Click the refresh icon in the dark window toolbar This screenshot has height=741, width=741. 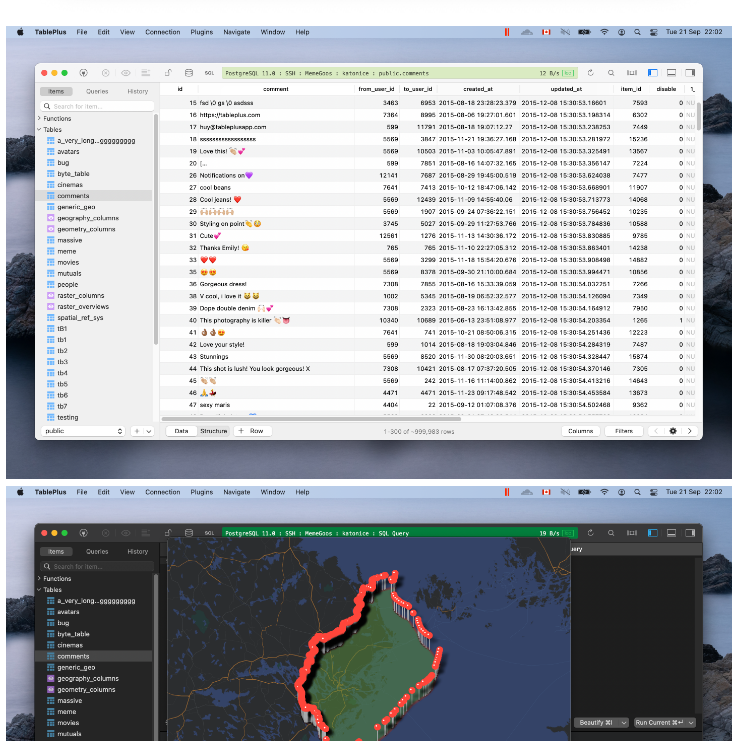pyautogui.click(x=590, y=533)
